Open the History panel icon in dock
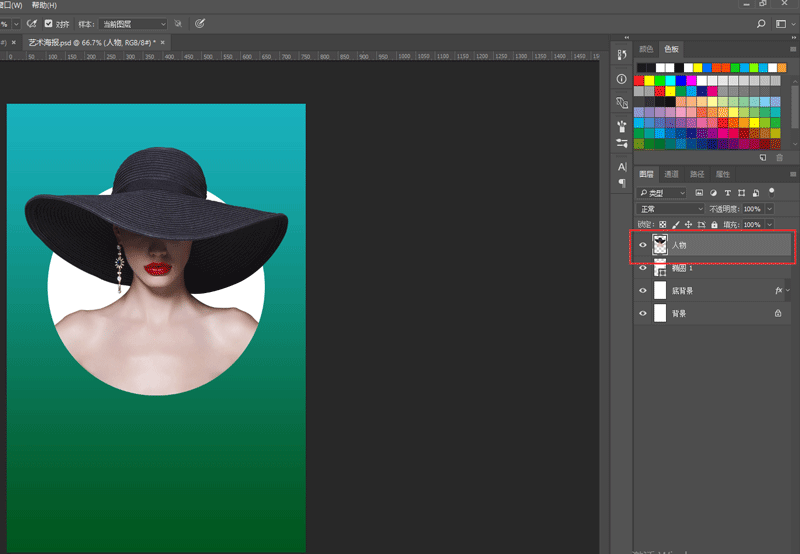 click(621, 55)
